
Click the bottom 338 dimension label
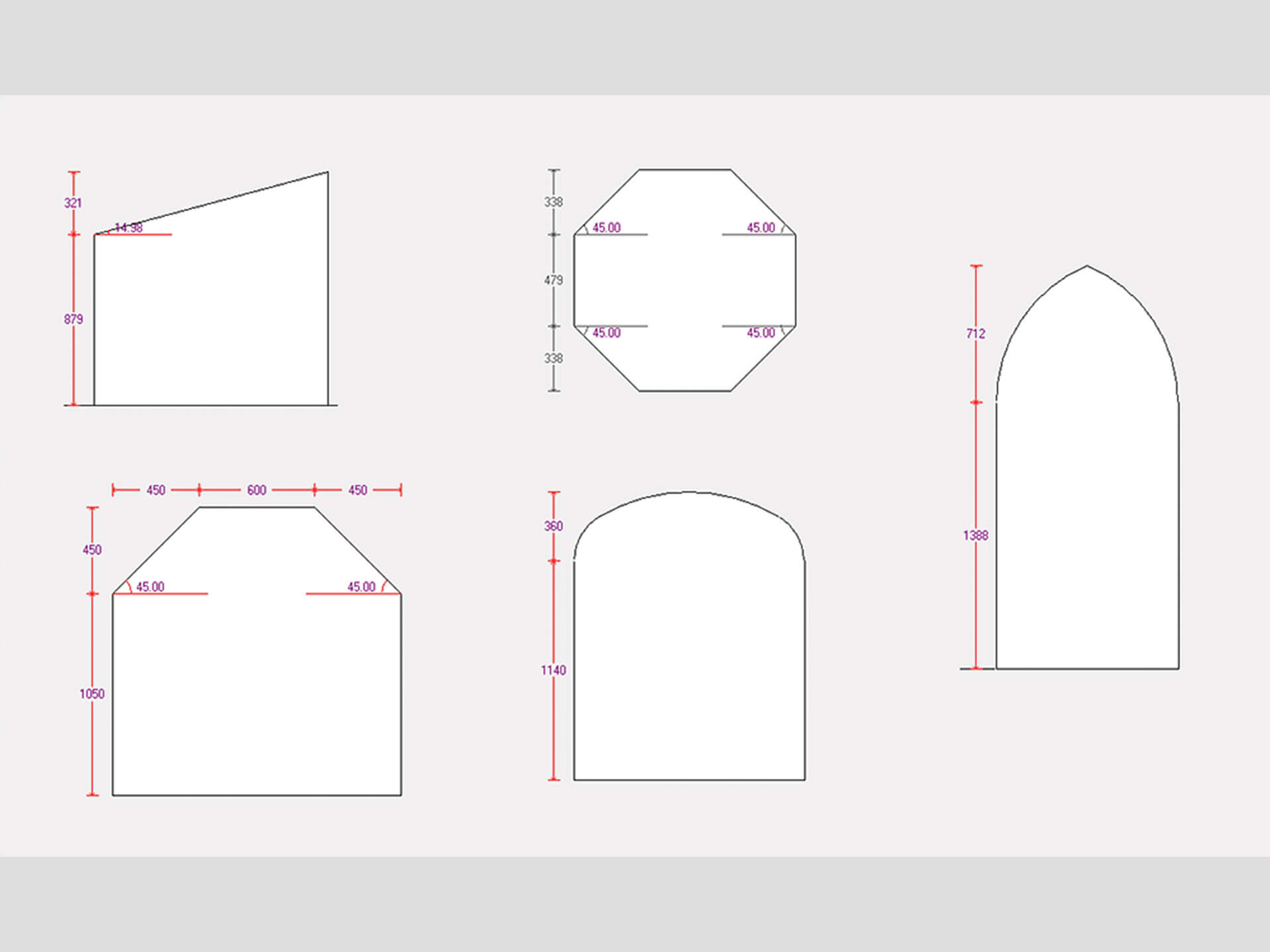coord(554,358)
